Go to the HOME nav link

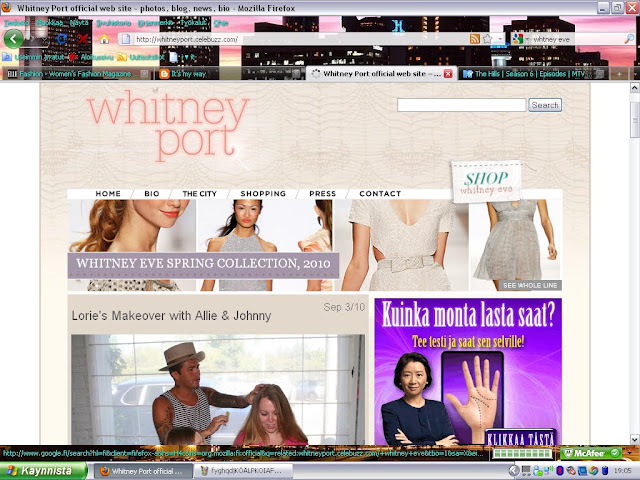[x=108, y=194]
